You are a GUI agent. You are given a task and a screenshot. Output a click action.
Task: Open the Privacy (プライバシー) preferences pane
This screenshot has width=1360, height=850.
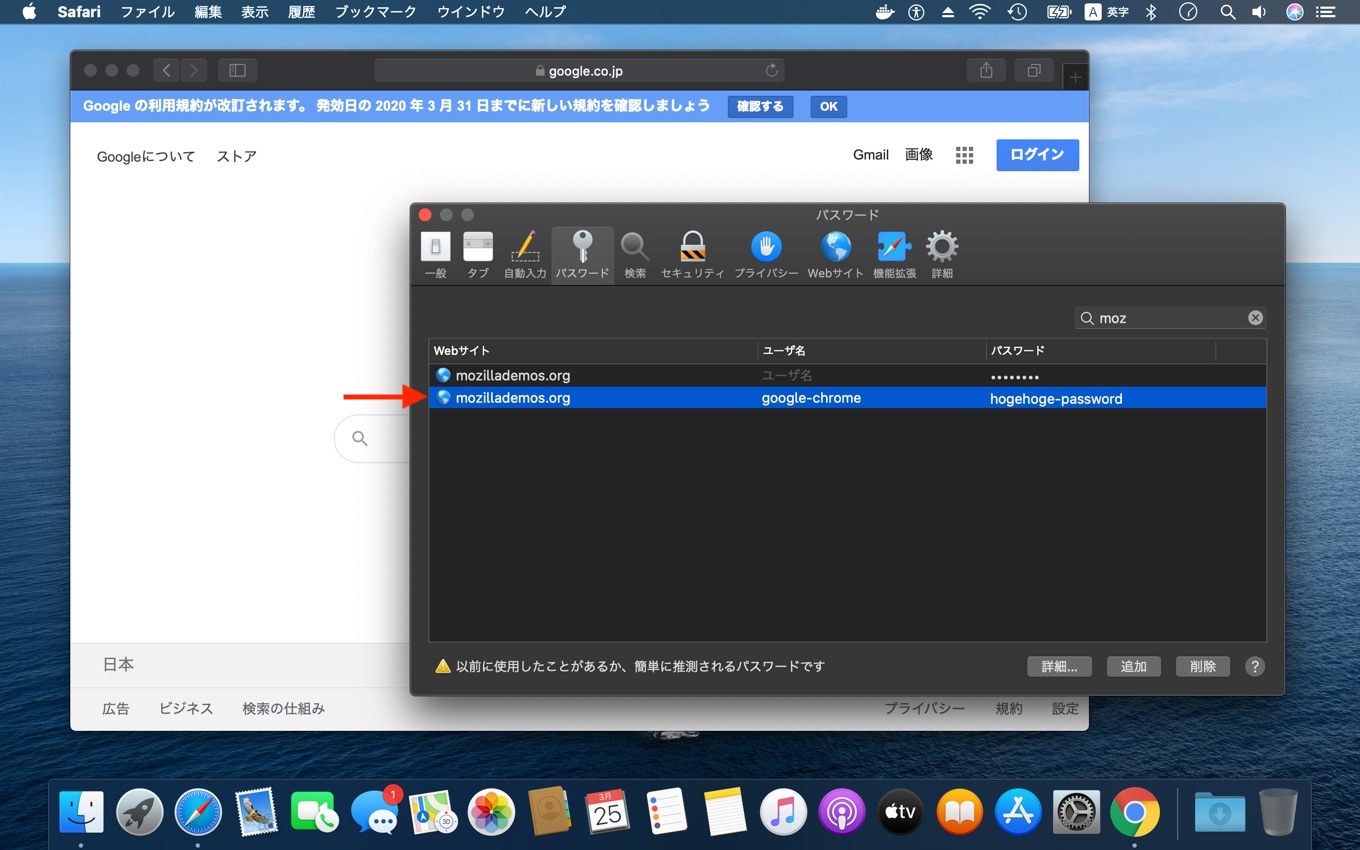tap(766, 255)
